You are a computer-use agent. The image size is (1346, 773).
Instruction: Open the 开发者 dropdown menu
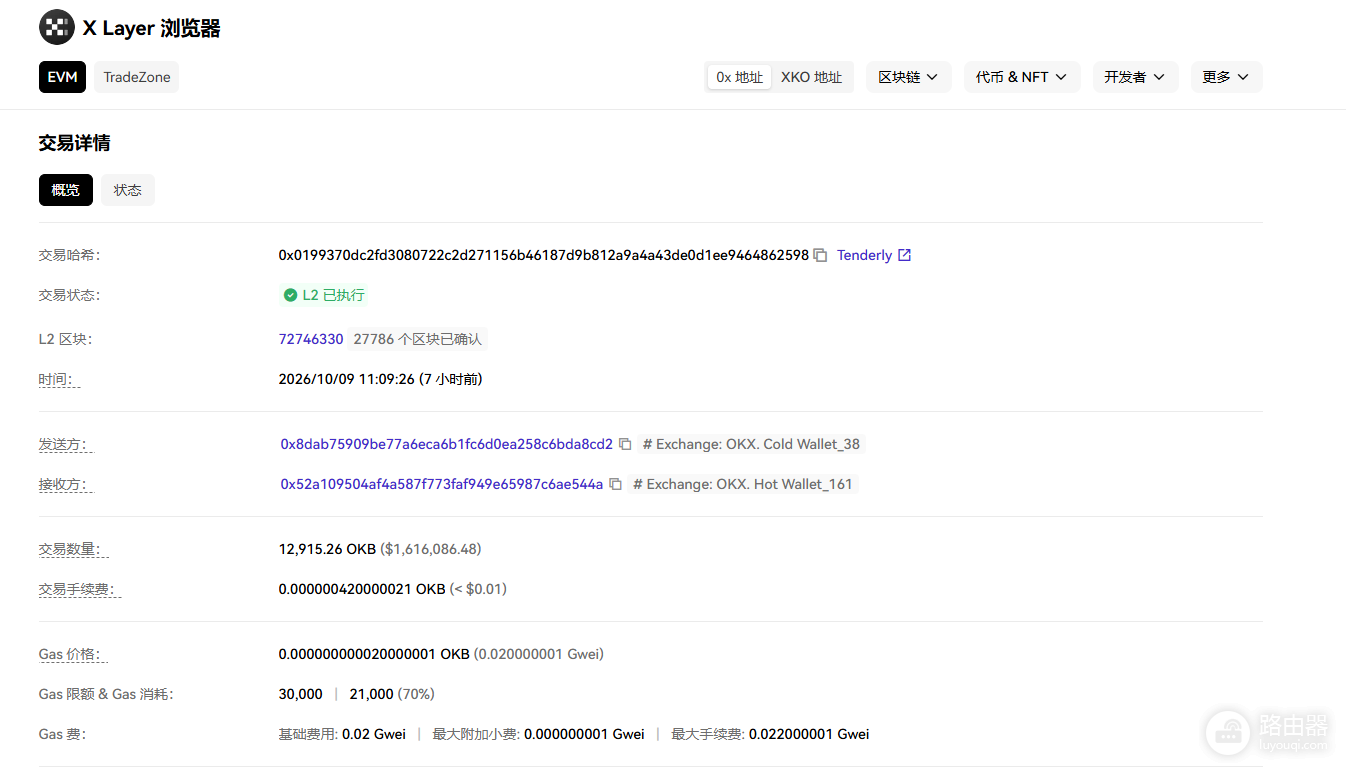(1135, 77)
